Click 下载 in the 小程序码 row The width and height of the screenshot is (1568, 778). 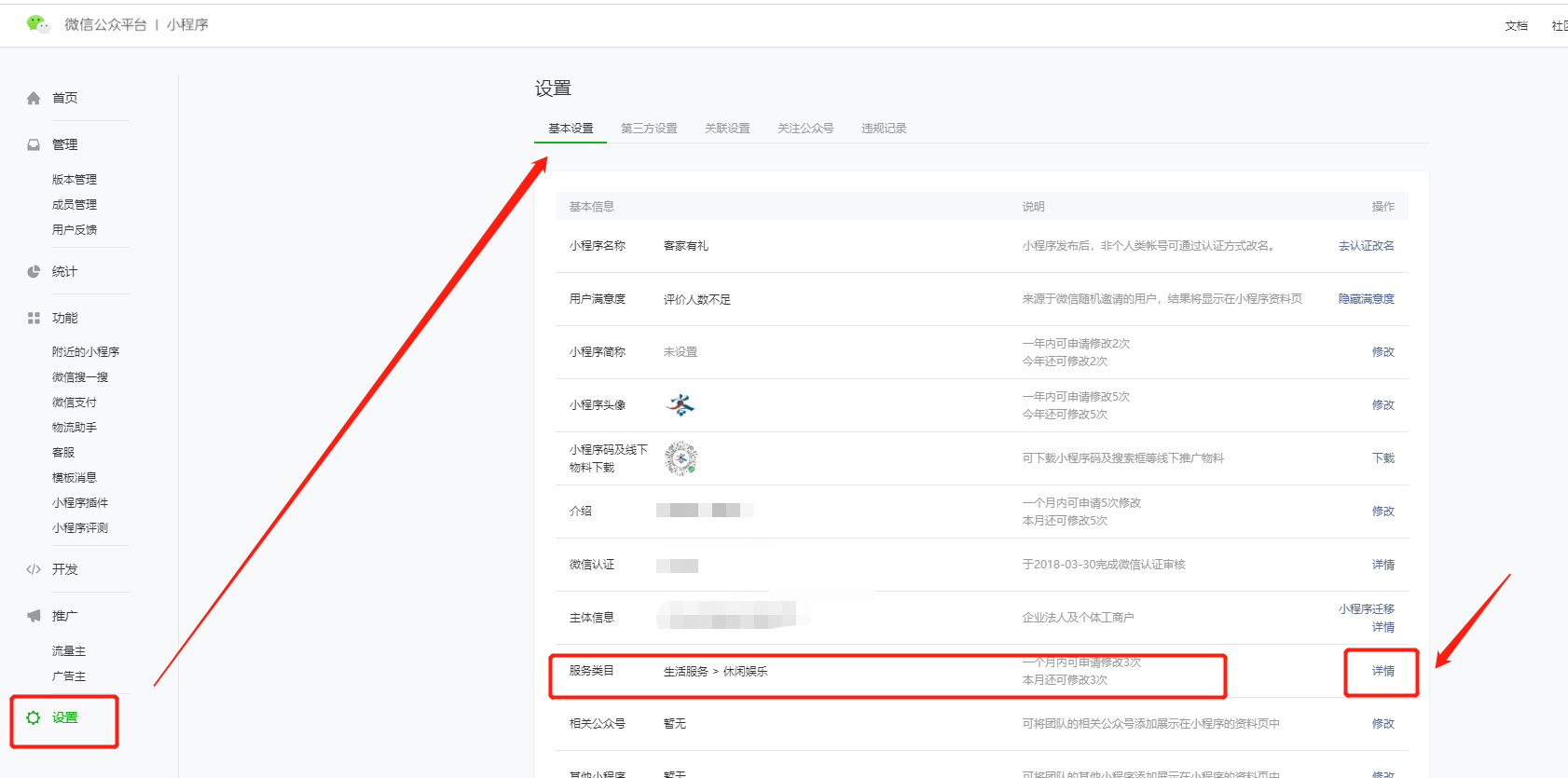pos(1383,457)
